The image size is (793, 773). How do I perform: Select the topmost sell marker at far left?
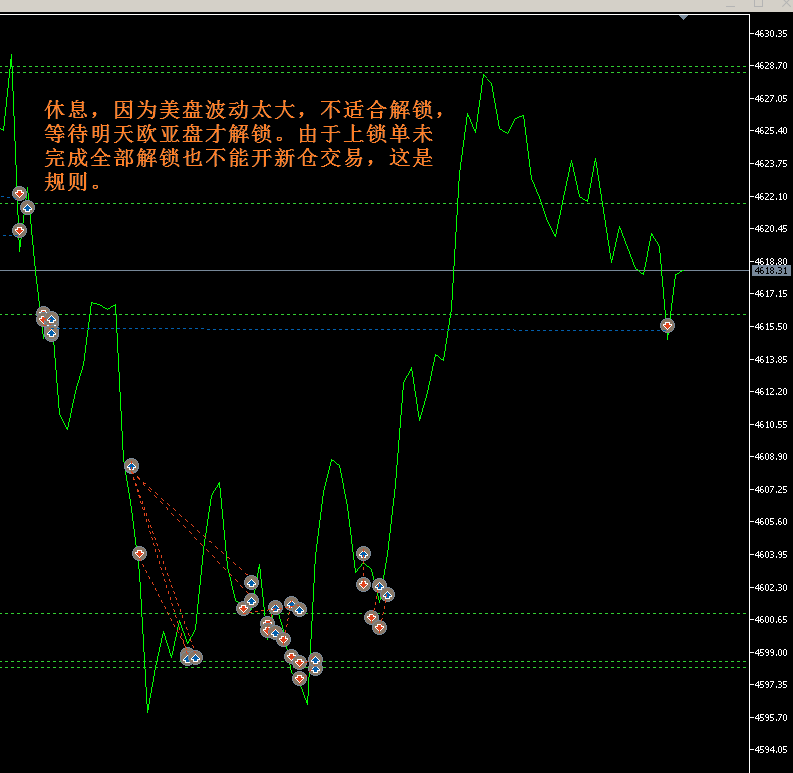(19, 193)
